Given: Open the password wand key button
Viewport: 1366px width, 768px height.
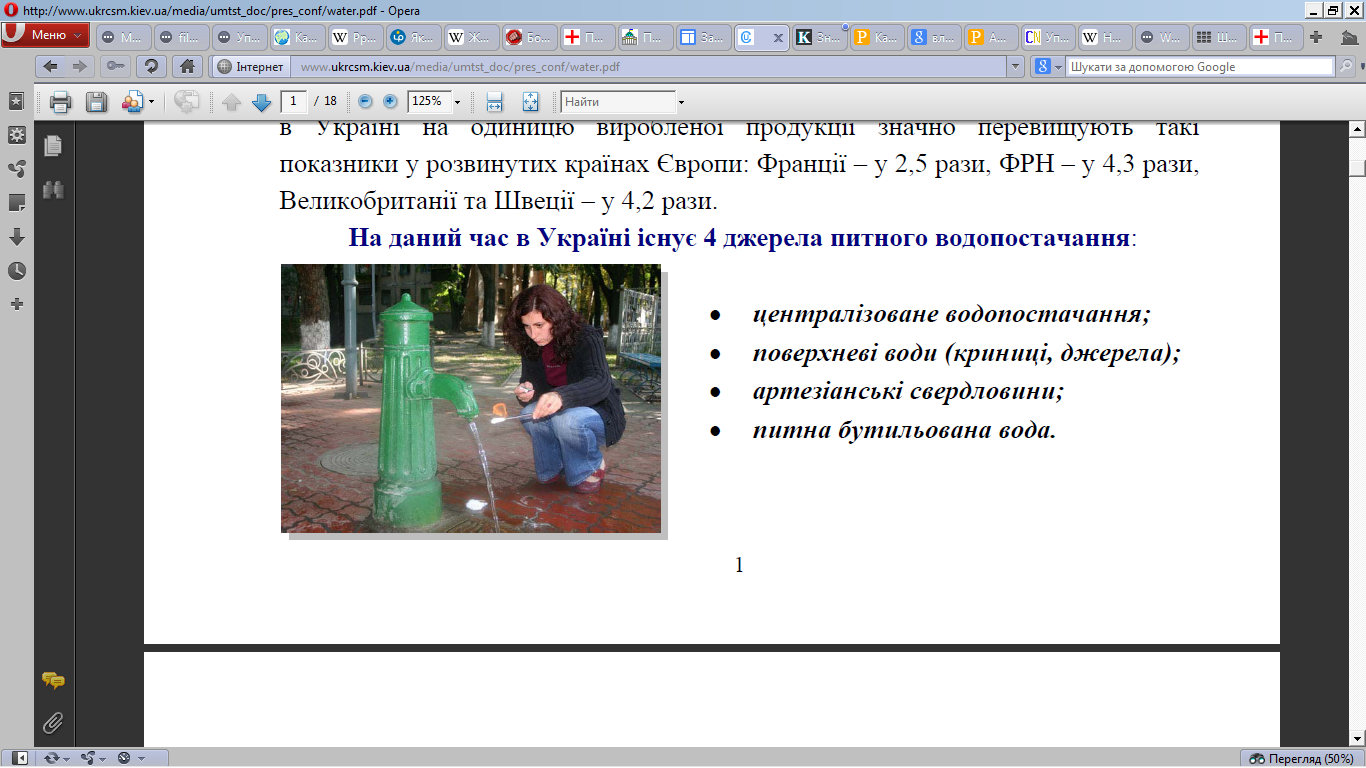Looking at the screenshot, I should point(116,67).
